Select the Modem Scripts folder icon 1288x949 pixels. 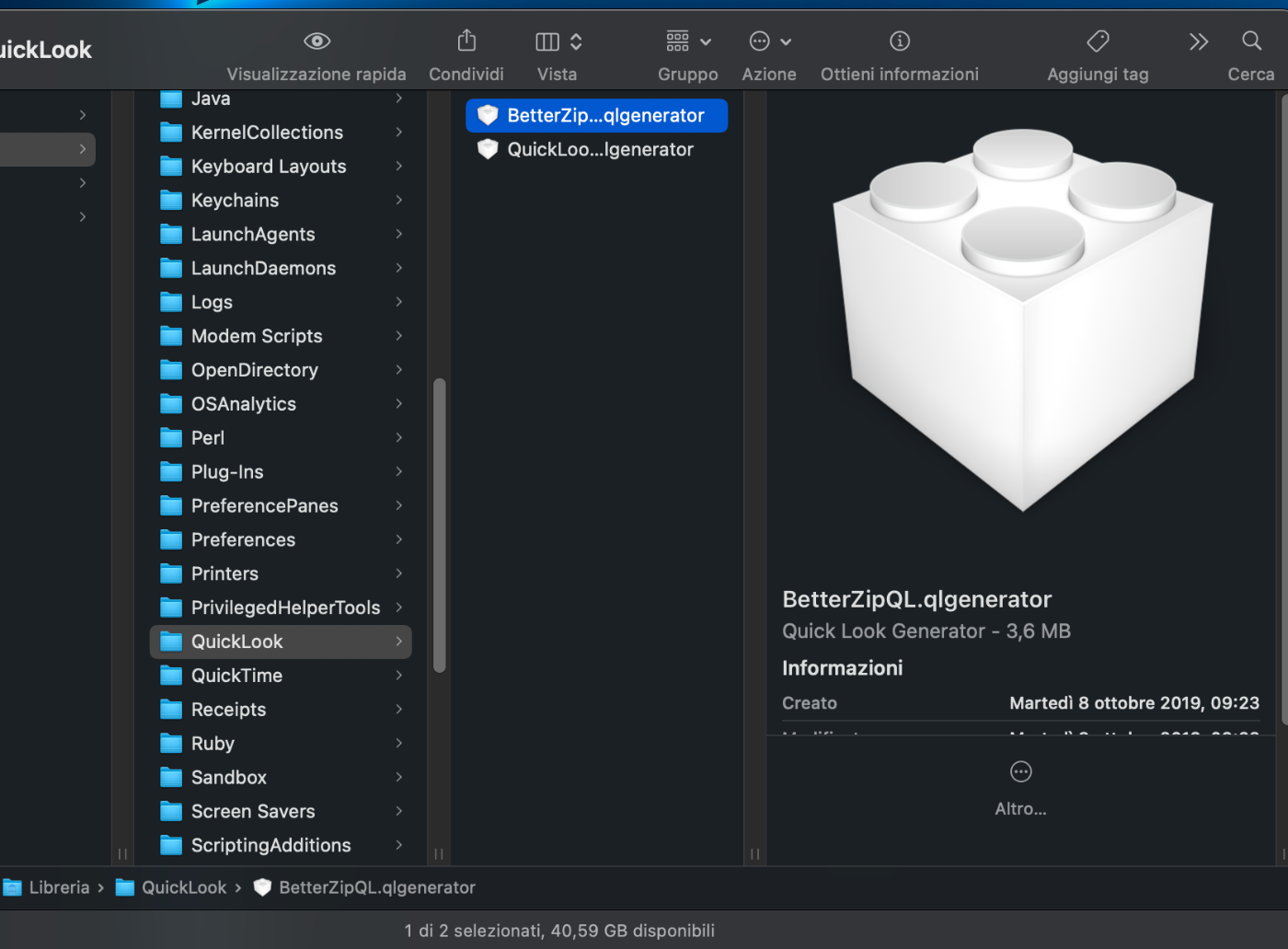coord(171,336)
